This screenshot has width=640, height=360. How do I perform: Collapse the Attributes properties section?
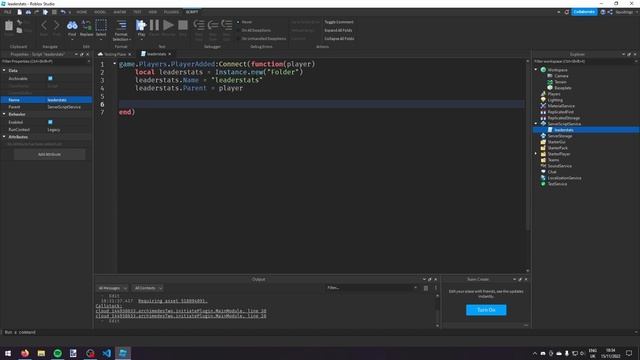pos(4,137)
